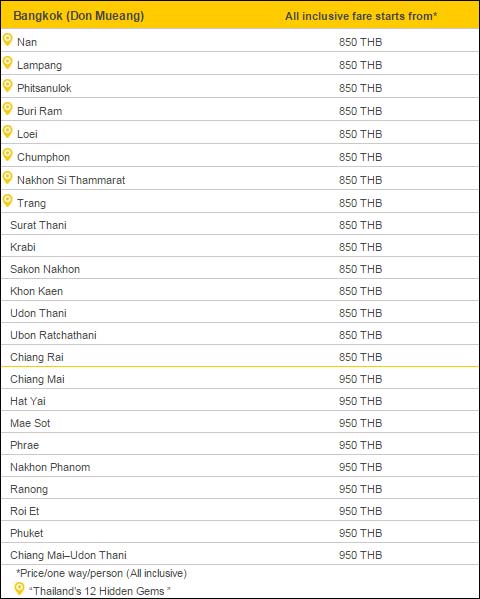Open the Phuket destination

point(27,533)
